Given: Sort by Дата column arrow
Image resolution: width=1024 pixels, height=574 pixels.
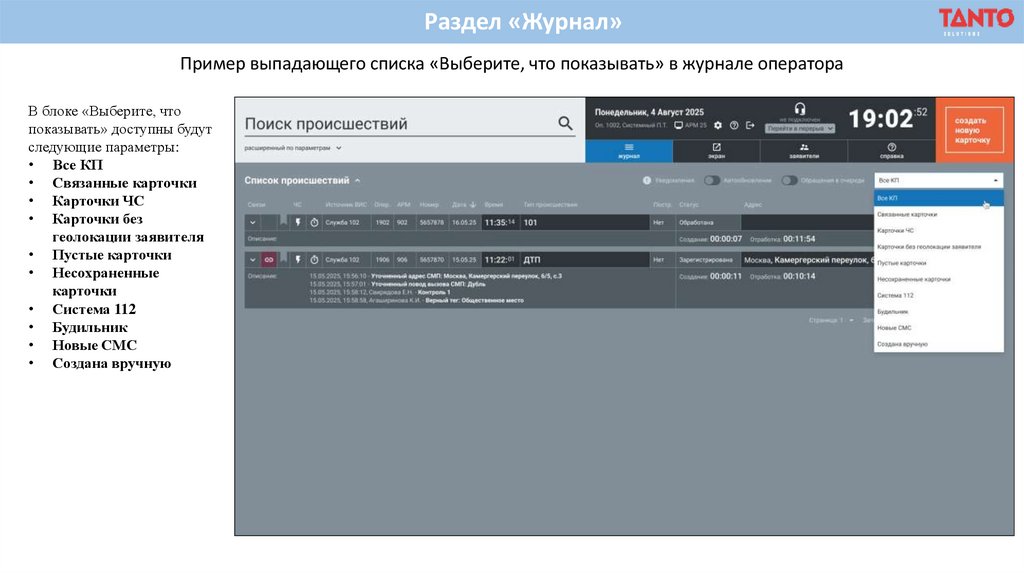Looking at the screenshot, I should coord(473,205).
